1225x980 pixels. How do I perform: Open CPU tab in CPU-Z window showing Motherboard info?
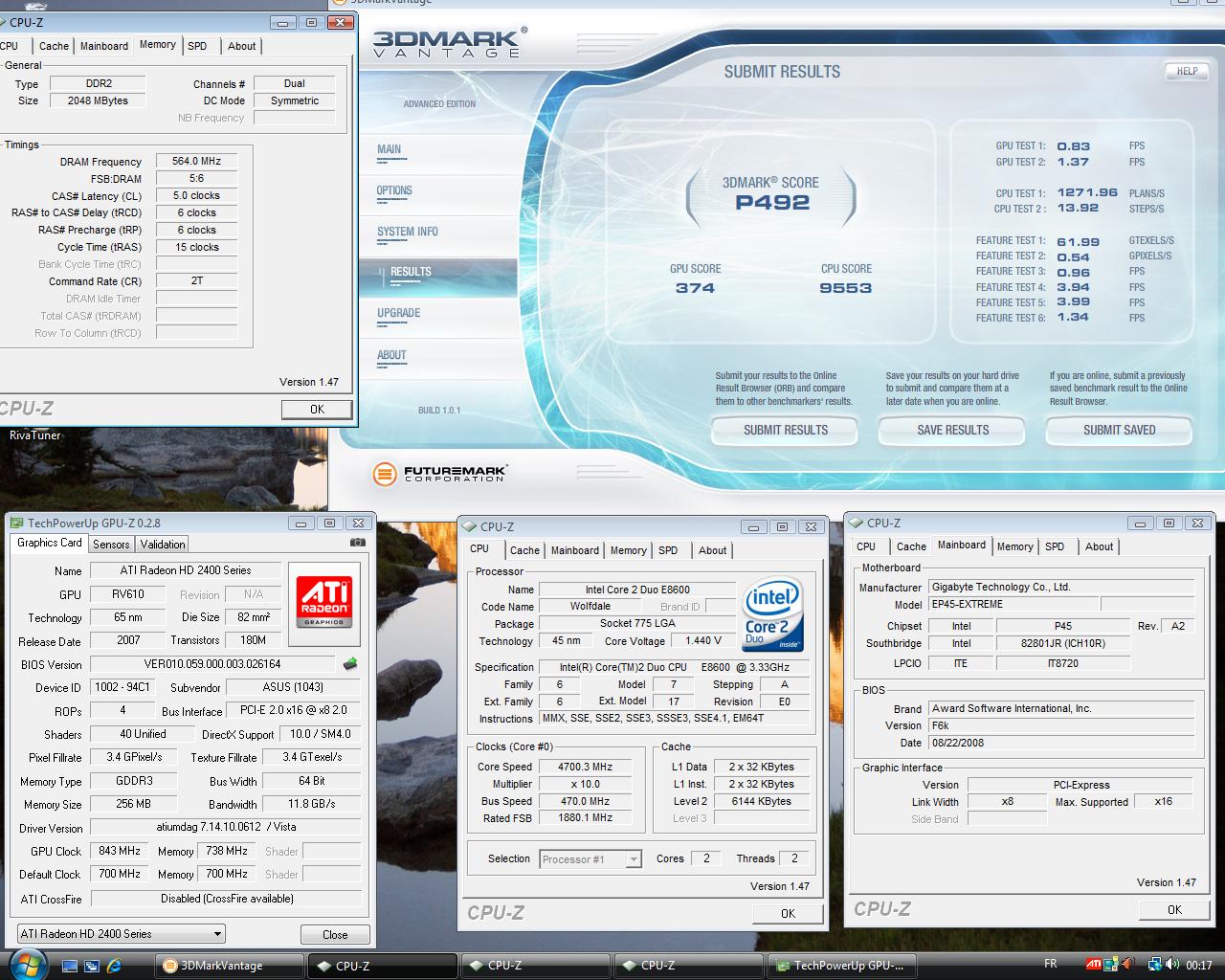coord(866,546)
